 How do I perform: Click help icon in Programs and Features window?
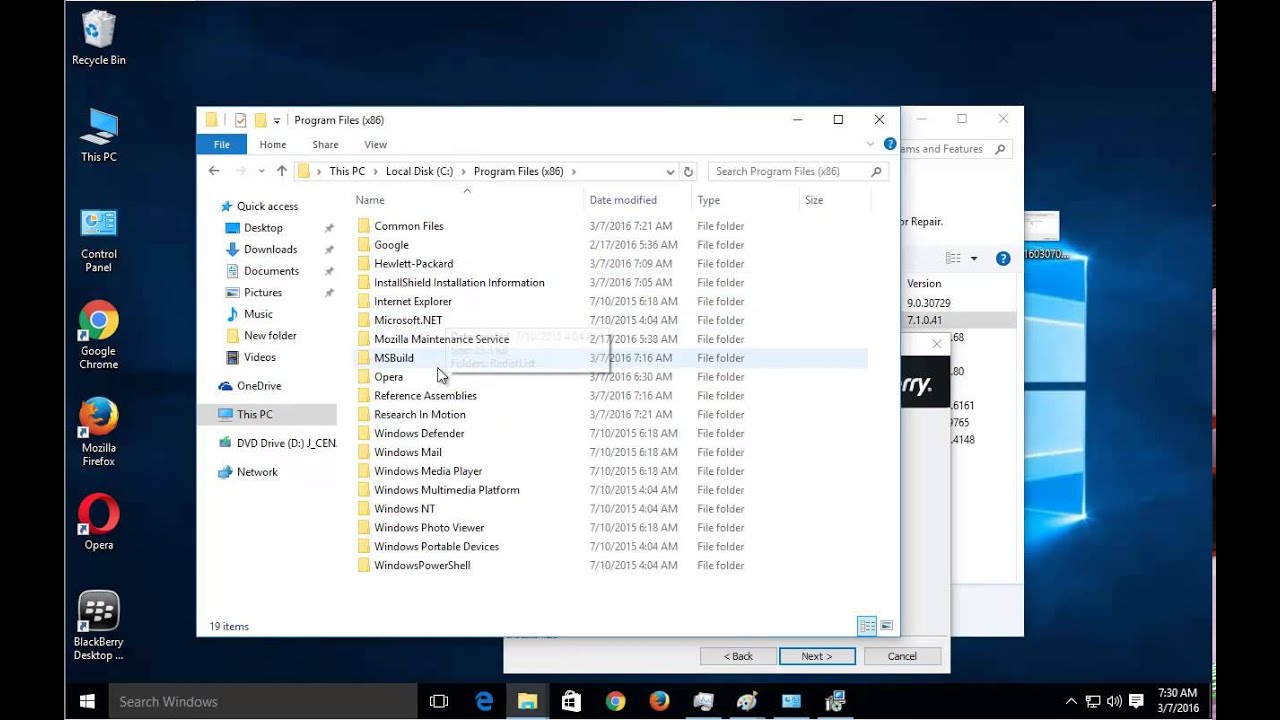pyautogui.click(x=1003, y=258)
